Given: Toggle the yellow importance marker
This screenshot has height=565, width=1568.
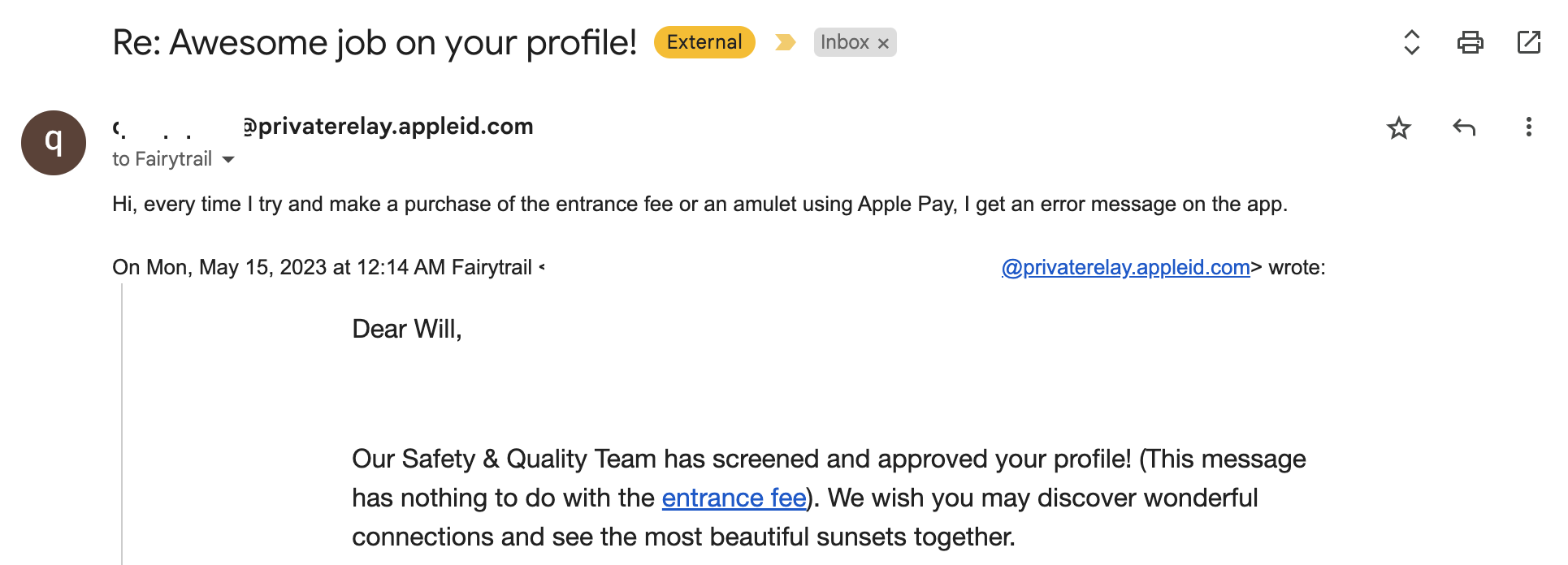Looking at the screenshot, I should point(785,42).
